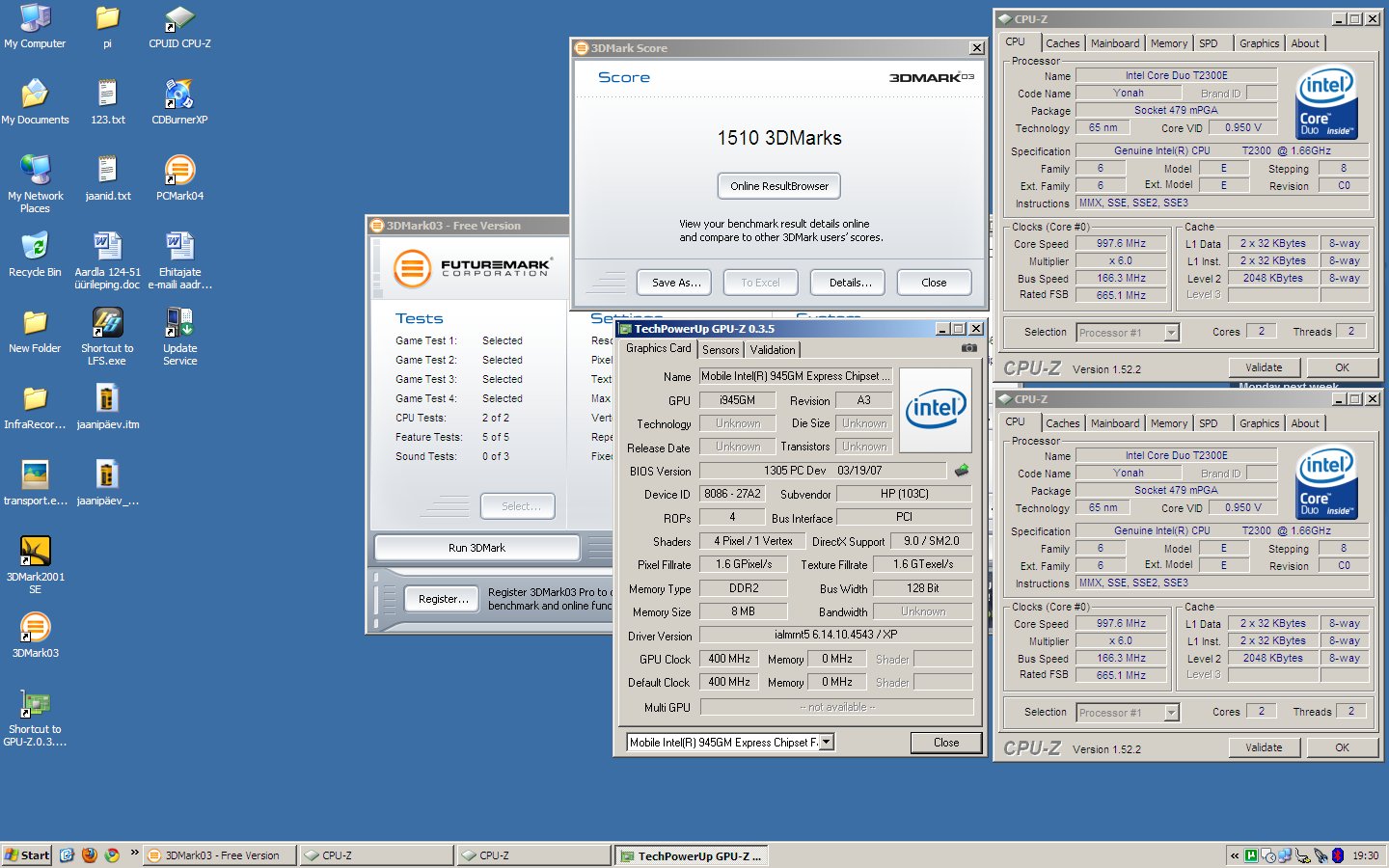The height and width of the screenshot is (868, 1389).
Task: Select the Shortcut to GPU-Z desktop icon
Action: (x=35, y=718)
